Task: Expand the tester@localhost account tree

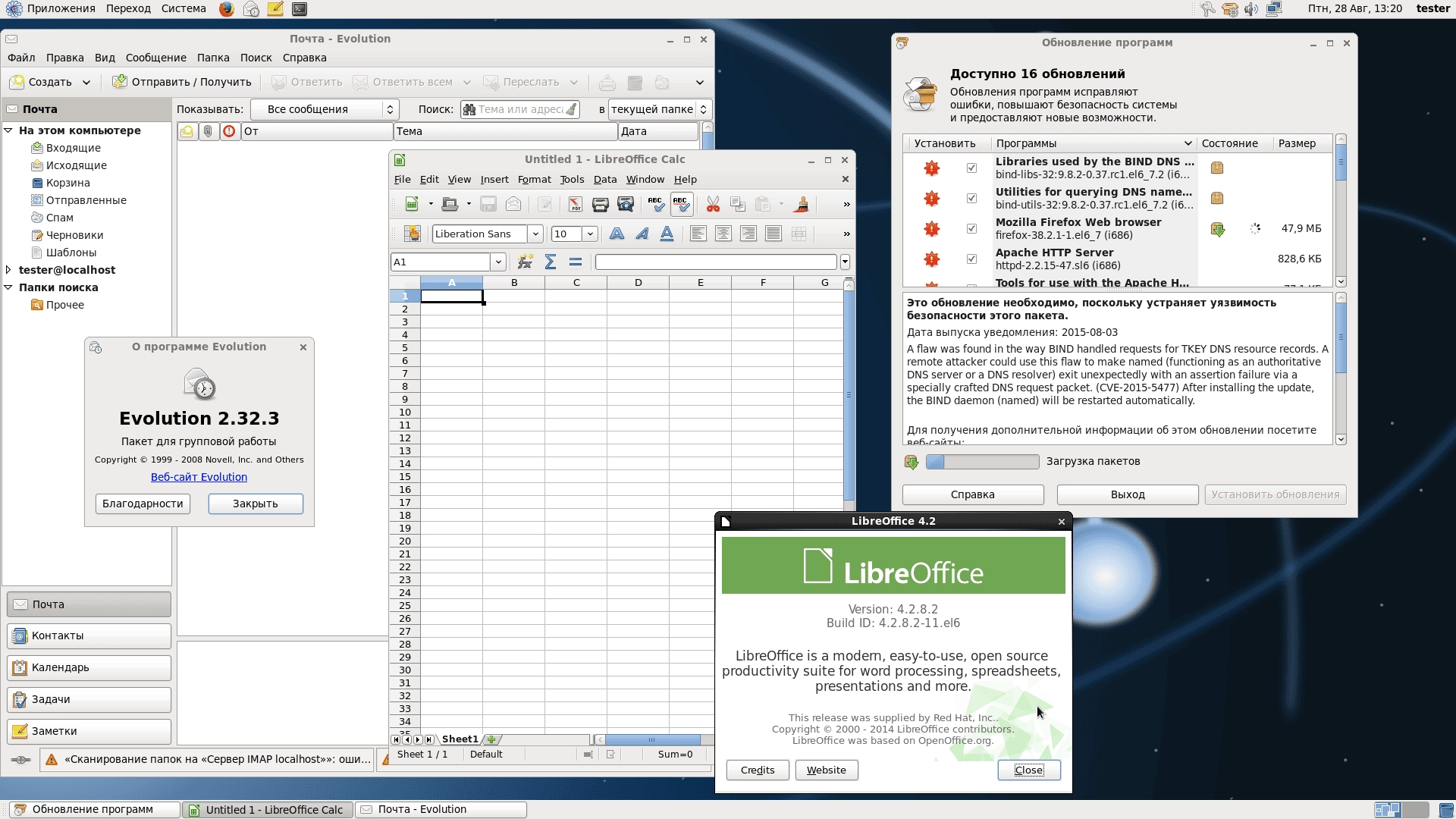Action: pyautogui.click(x=8, y=270)
